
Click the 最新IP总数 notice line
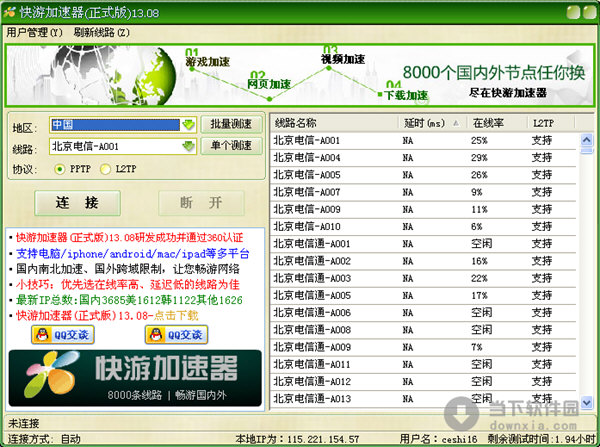pyautogui.click(x=129, y=300)
